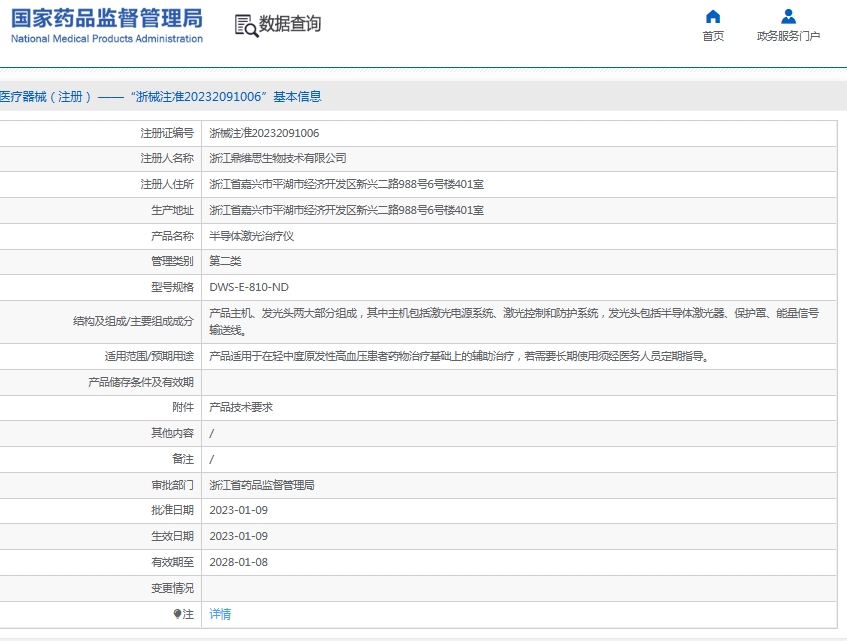Click product name 半导体激光治疗仪
This screenshot has height=641, width=847.
click(252, 236)
